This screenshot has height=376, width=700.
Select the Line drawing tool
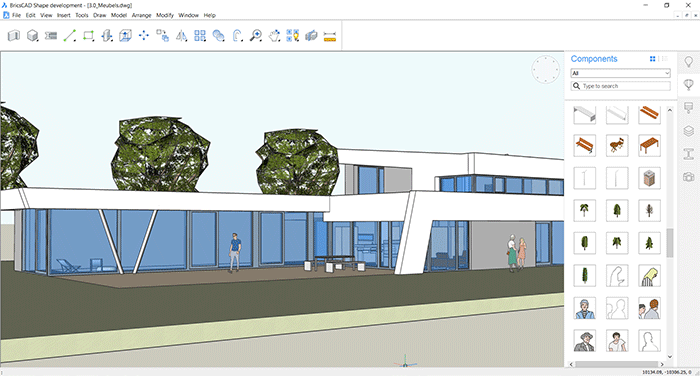pos(69,35)
